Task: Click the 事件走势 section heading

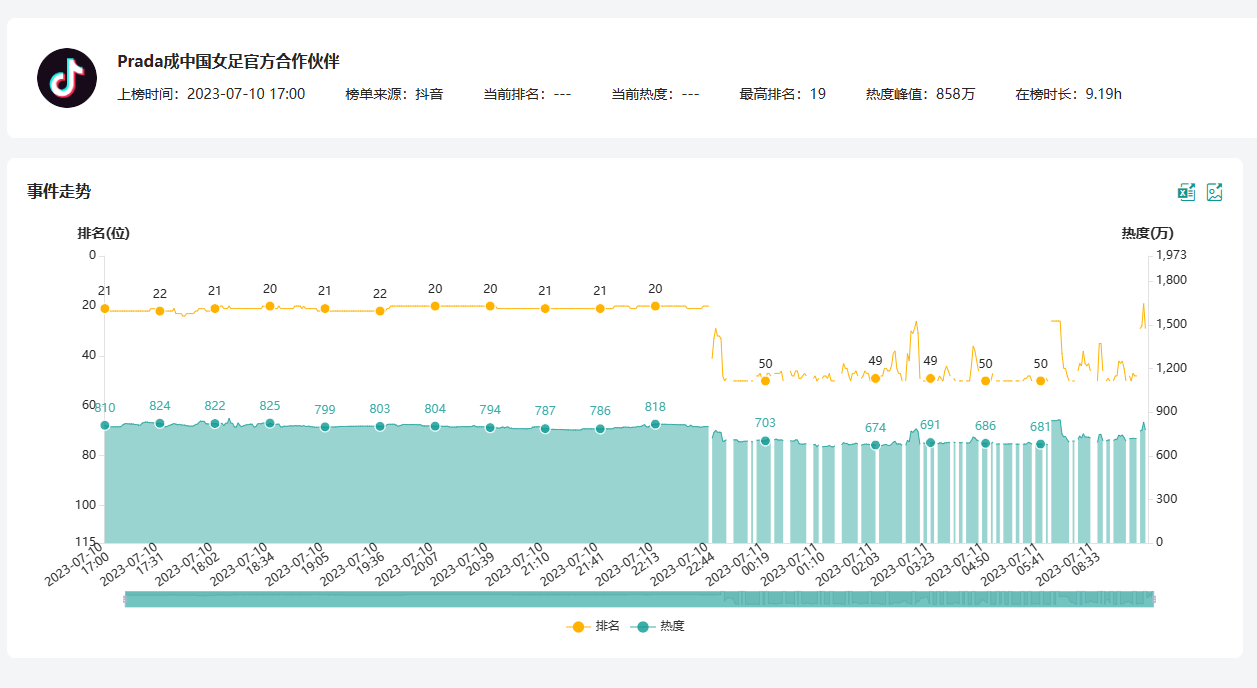Action: pyautogui.click(x=59, y=191)
